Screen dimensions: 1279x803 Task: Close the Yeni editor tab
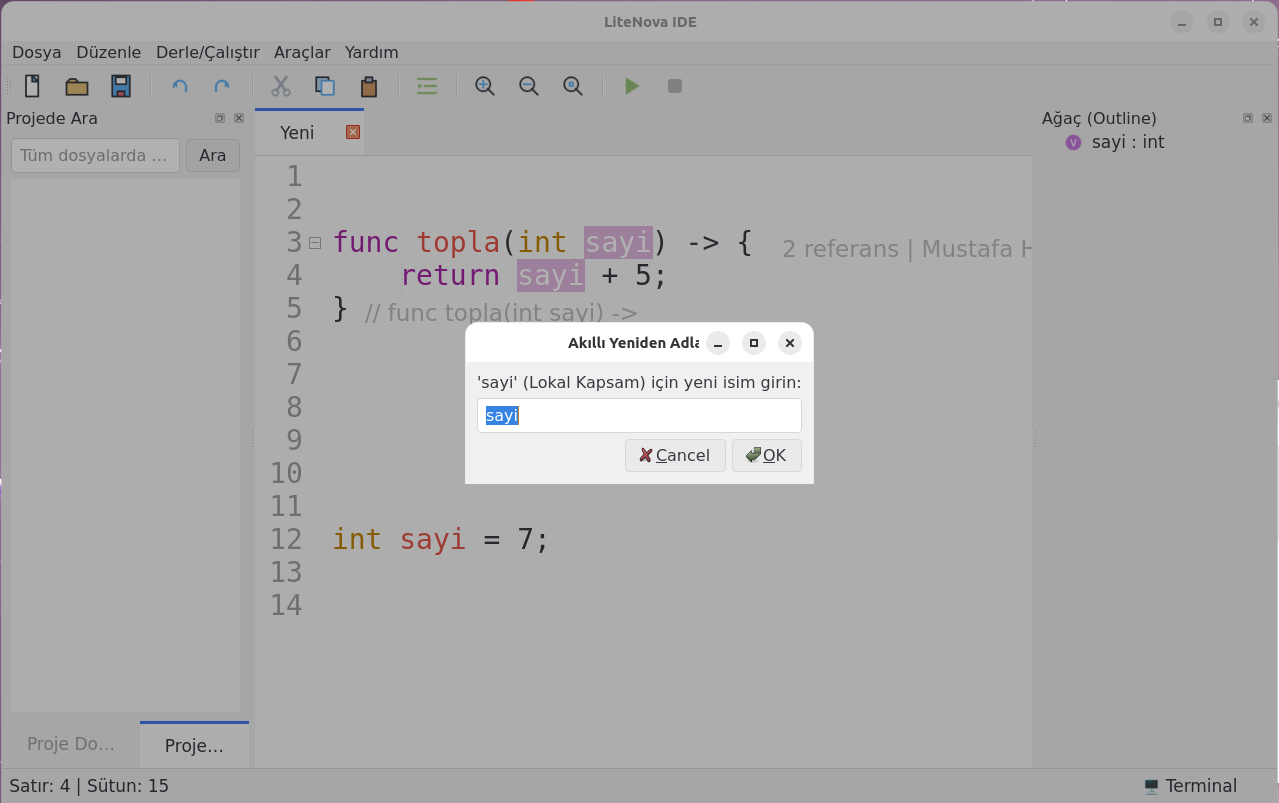(x=352, y=132)
